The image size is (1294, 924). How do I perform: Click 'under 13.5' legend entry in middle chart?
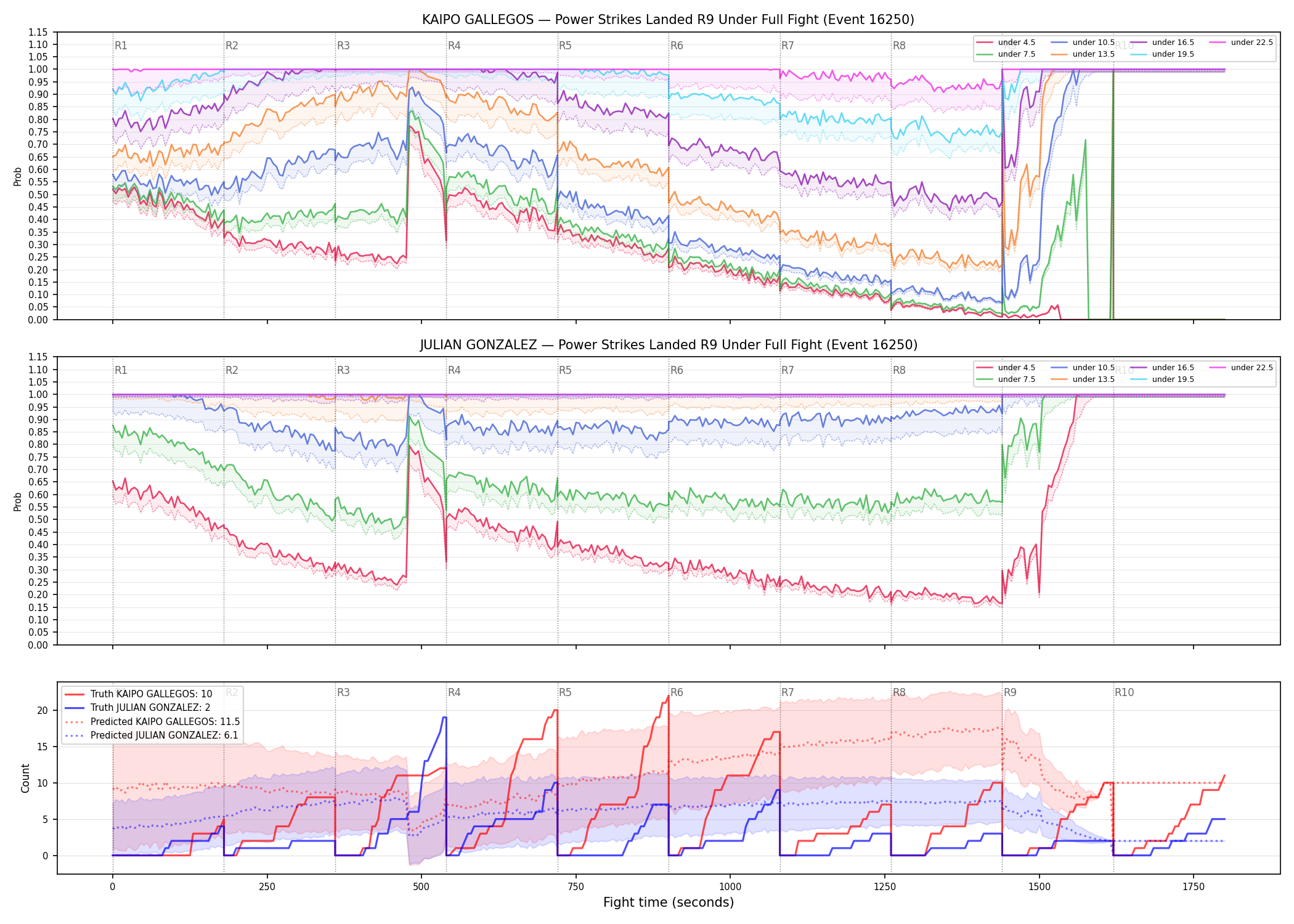(x=1083, y=379)
